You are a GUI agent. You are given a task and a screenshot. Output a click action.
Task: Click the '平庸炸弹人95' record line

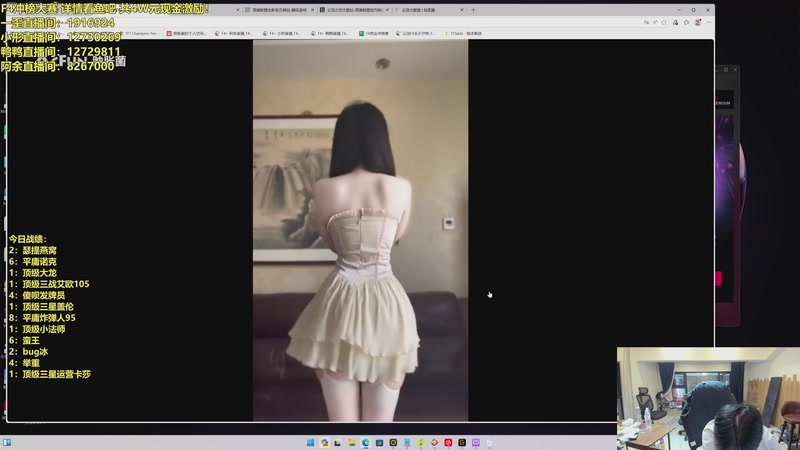point(42,317)
